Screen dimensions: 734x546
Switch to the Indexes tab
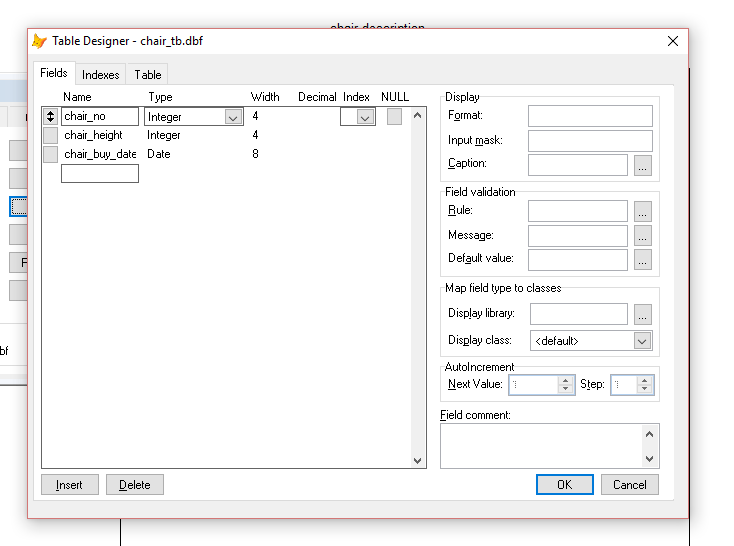101,75
